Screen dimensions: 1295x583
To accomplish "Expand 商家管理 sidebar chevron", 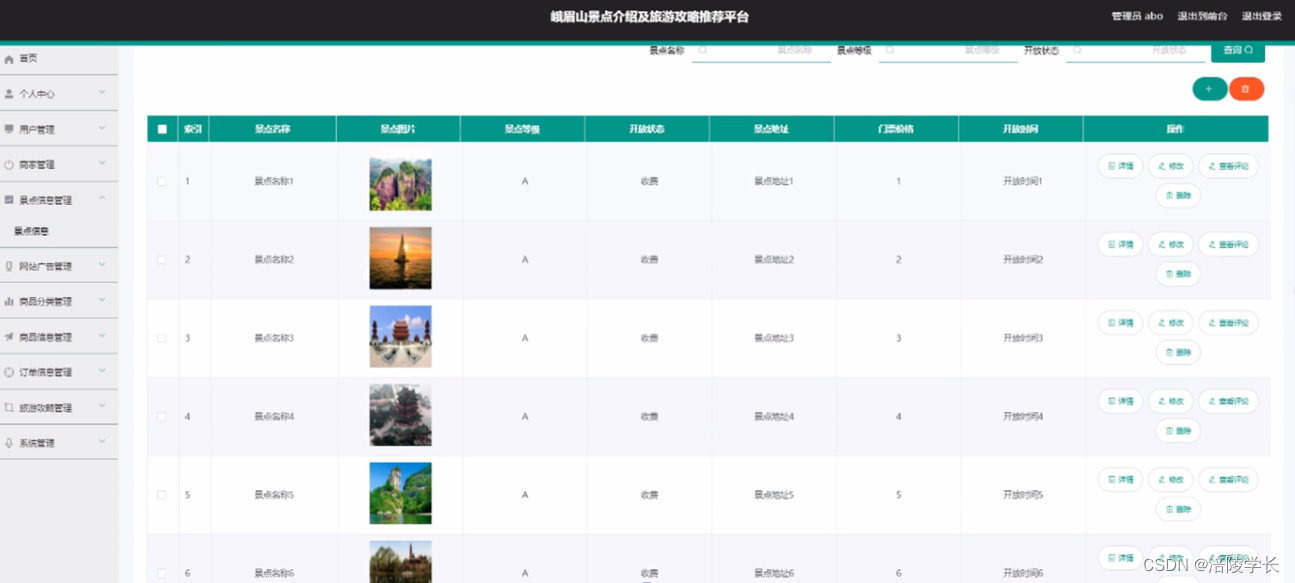I will point(102,164).
